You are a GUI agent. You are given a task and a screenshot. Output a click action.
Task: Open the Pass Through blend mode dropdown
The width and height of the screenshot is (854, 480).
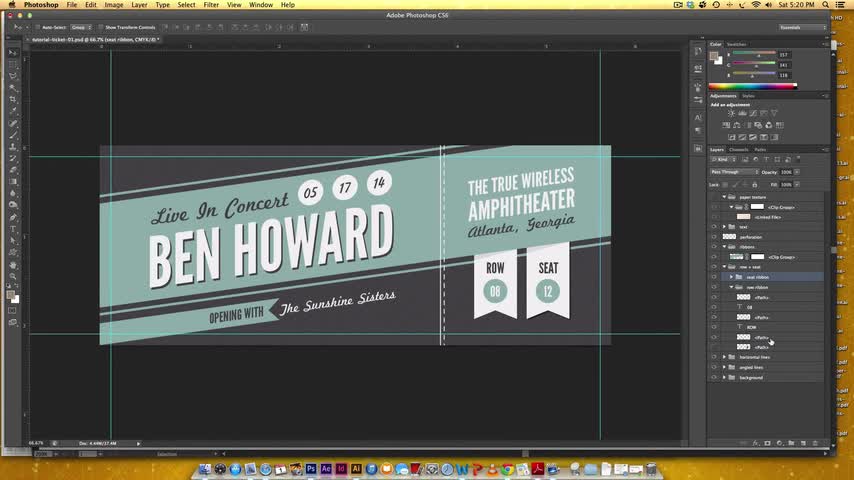(x=734, y=172)
